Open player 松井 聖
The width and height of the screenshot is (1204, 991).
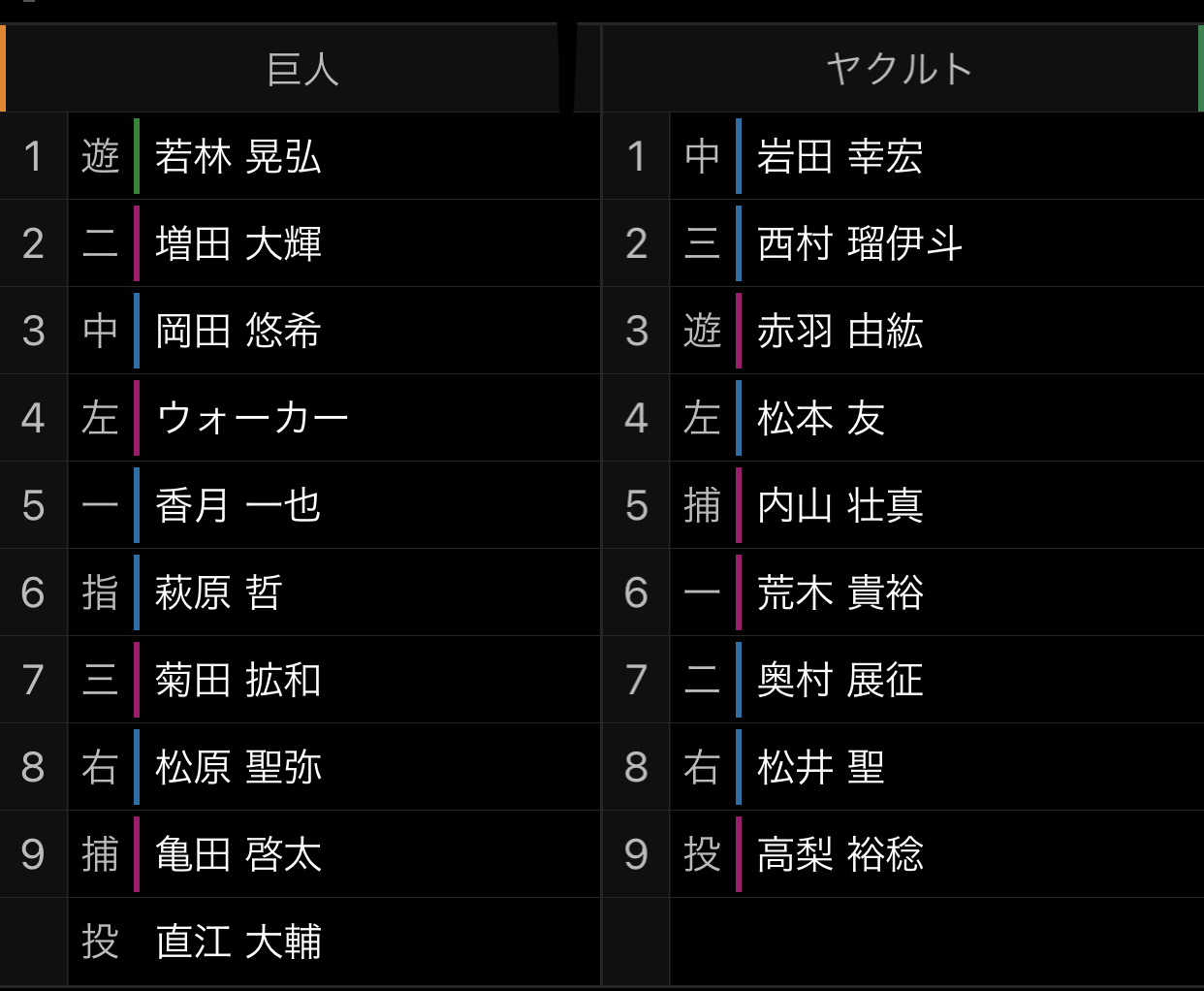point(821,767)
